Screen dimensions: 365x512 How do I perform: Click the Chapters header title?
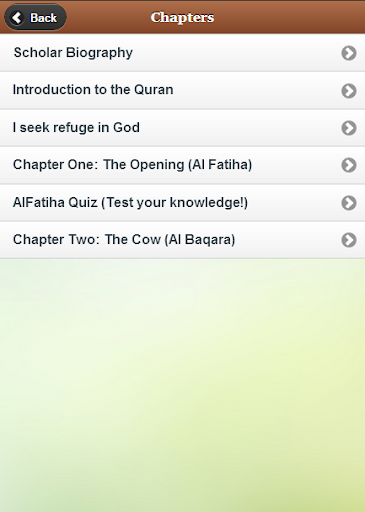click(x=182, y=17)
